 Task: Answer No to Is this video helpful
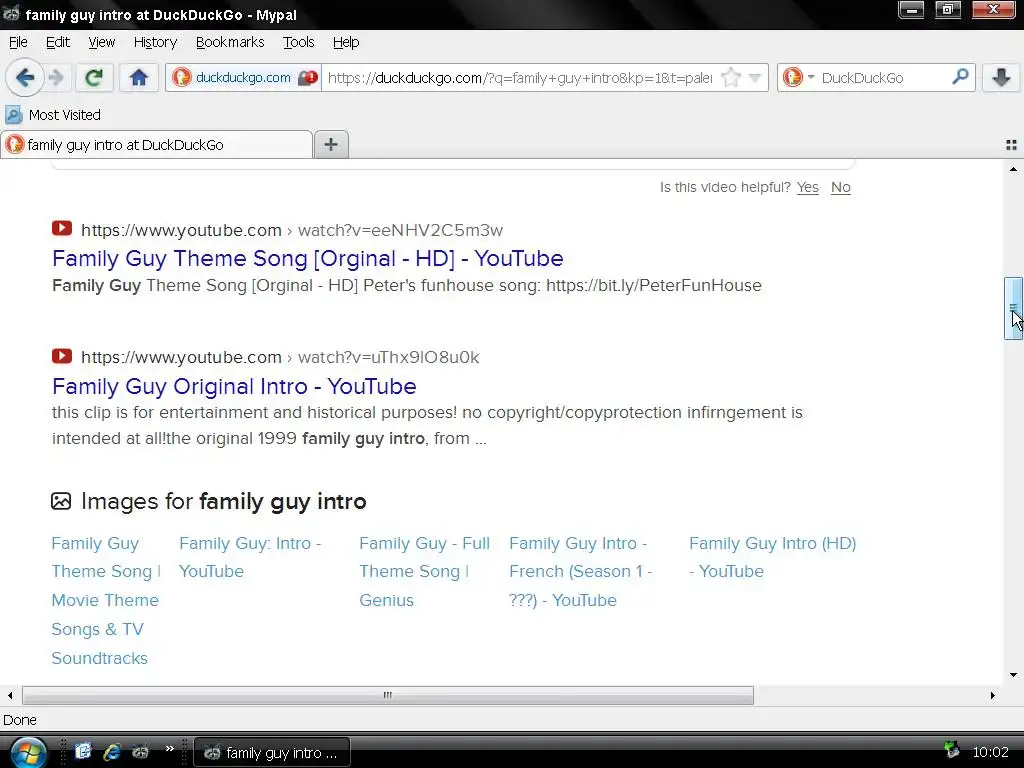[x=840, y=187]
